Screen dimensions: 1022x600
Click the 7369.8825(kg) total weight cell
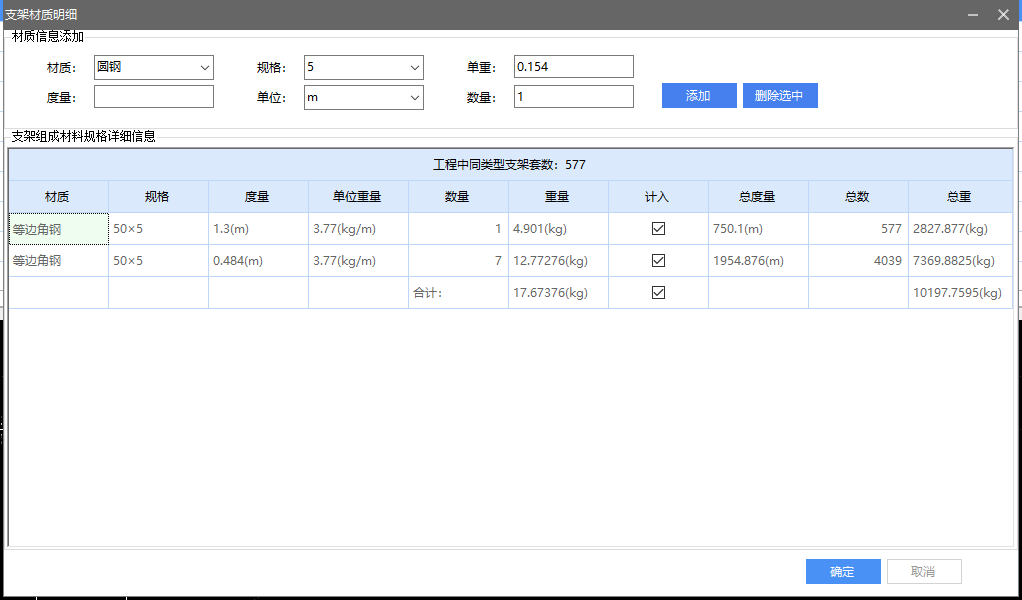[959, 261]
